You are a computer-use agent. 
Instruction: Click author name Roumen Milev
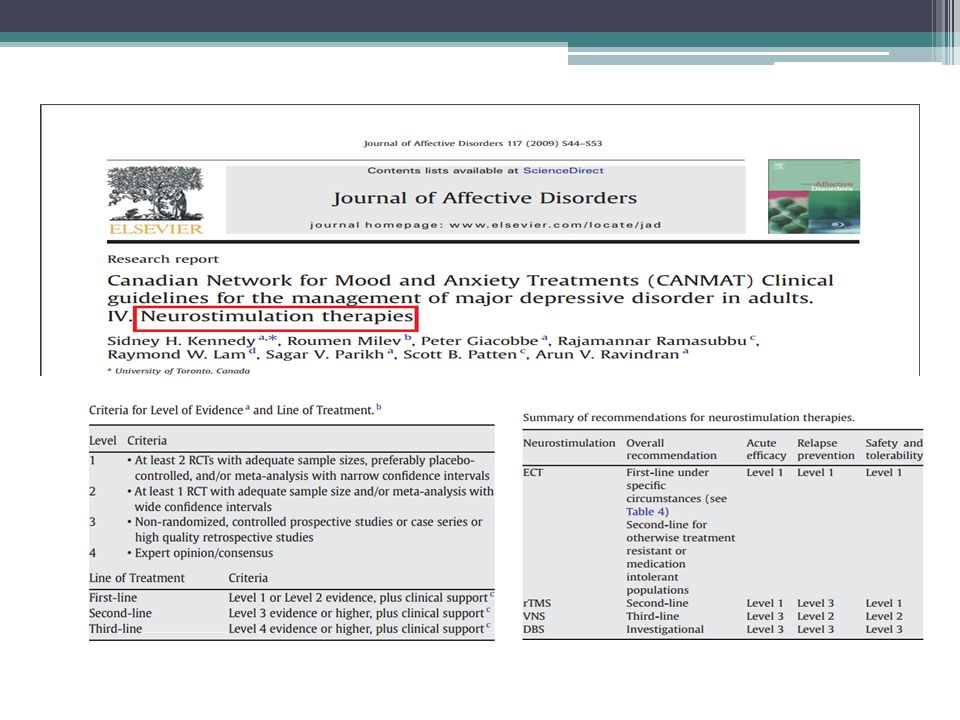click(x=344, y=341)
